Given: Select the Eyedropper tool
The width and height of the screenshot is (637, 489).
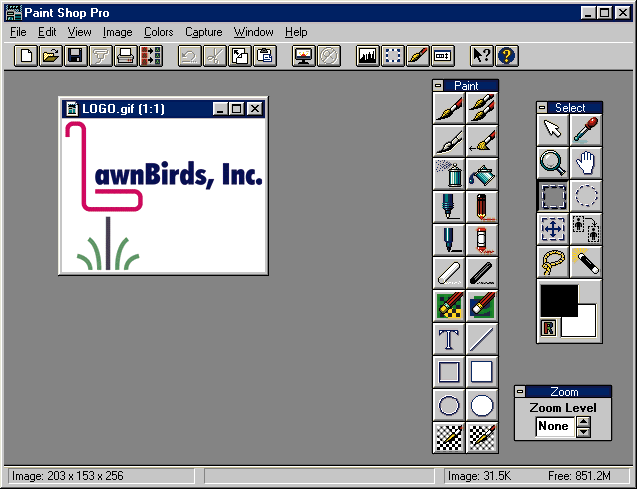Looking at the screenshot, I should click(585, 129).
